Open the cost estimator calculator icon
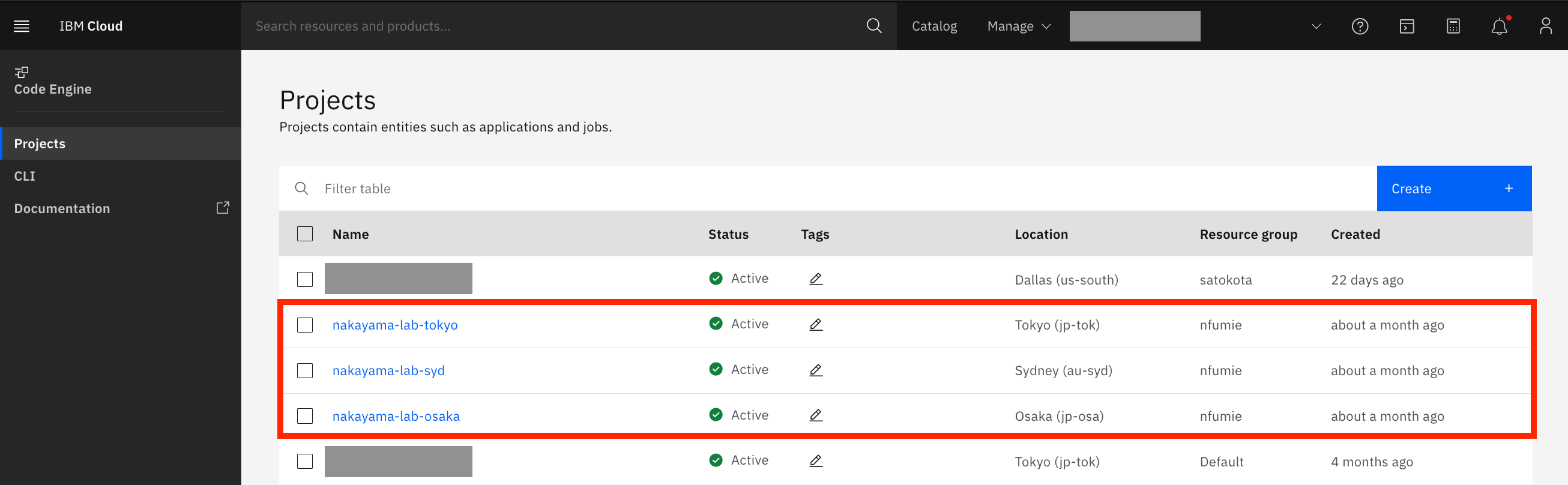Screen dimensions: 1568x485 [1452, 26]
